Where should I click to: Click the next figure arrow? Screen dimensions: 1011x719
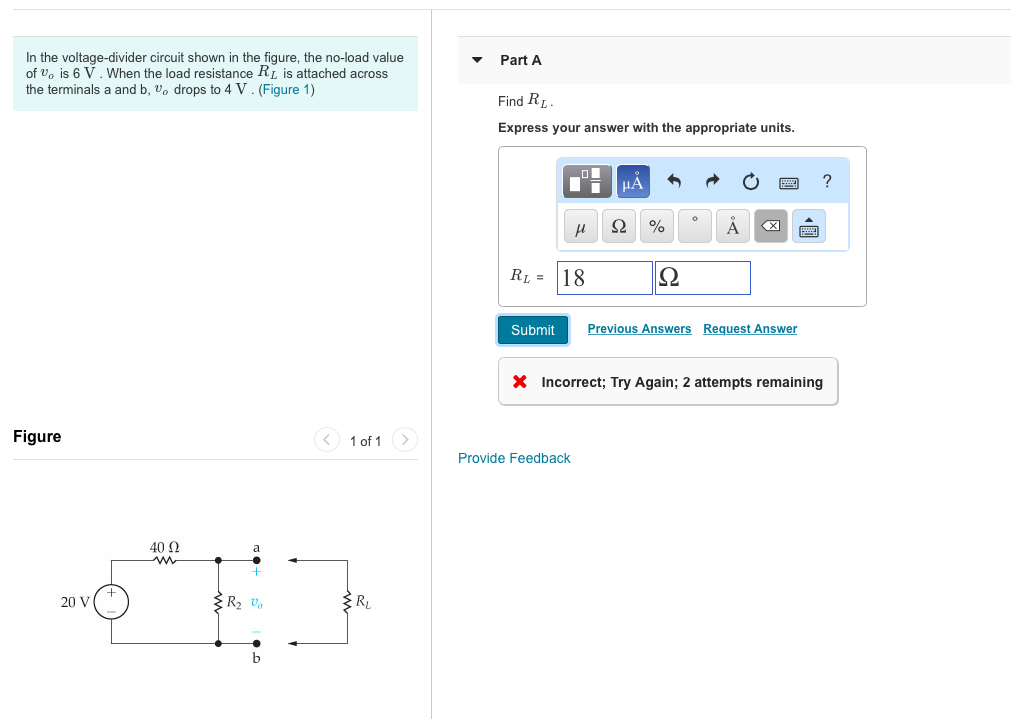[x=404, y=440]
